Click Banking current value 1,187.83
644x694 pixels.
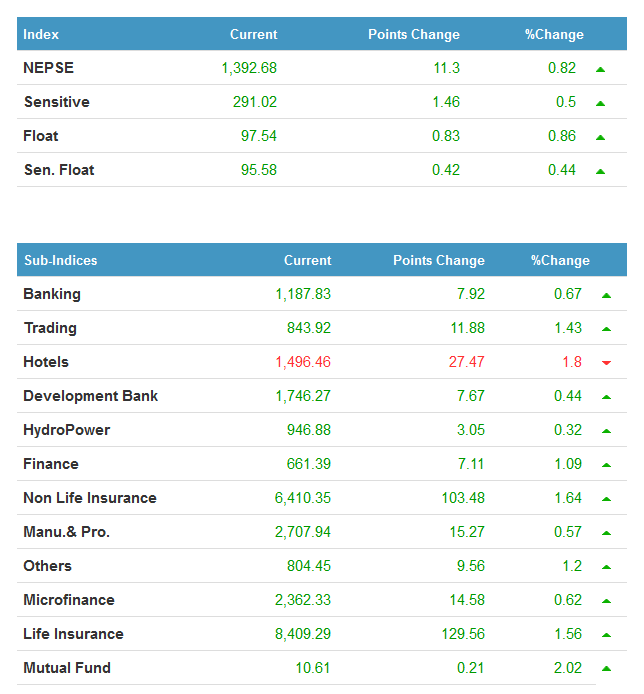[303, 294]
